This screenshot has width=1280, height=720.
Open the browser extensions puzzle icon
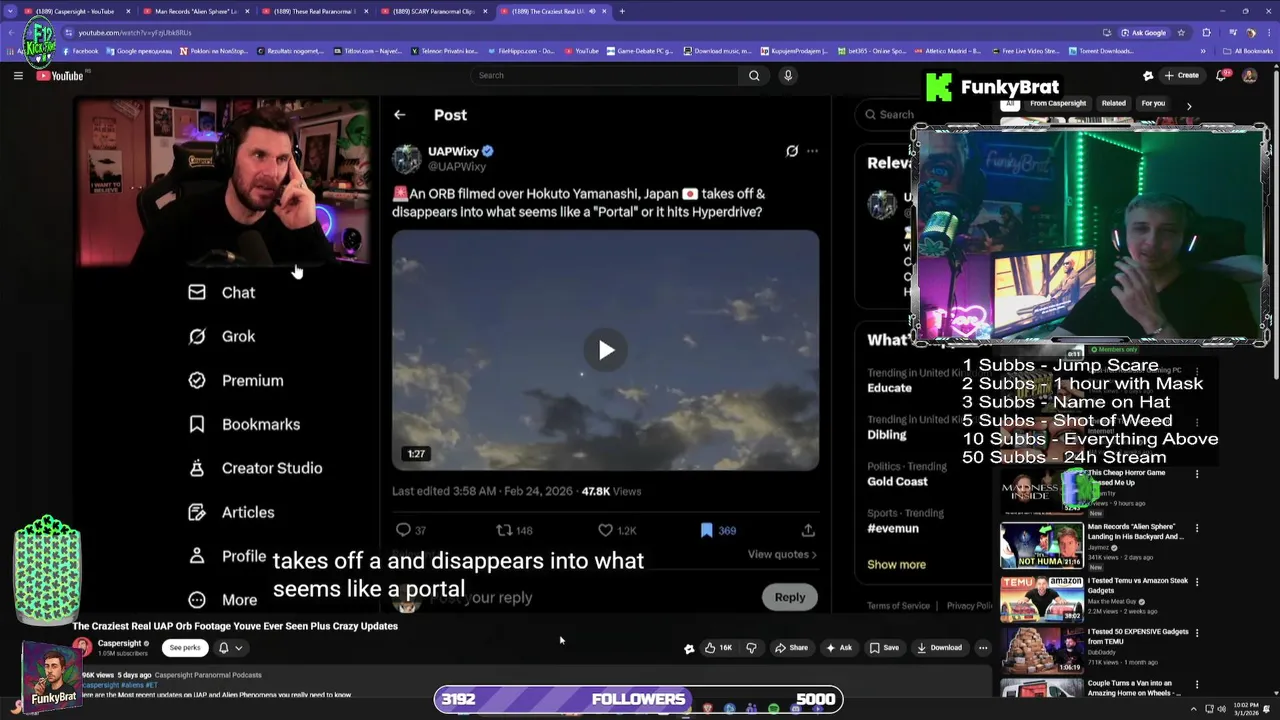pyautogui.click(x=1207, y=33)
